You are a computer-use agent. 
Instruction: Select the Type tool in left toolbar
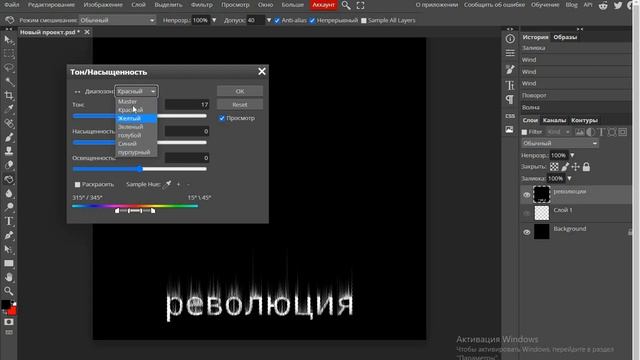click(9, 221)
